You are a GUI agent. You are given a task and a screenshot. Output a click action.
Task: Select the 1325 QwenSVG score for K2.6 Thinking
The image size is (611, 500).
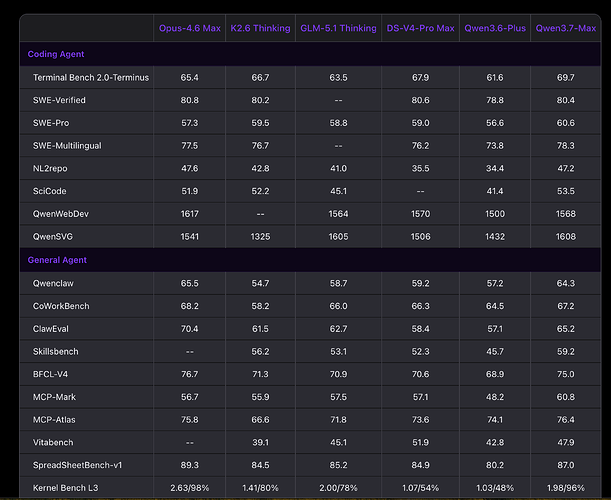pyautogui.click(x=260, y=237)
